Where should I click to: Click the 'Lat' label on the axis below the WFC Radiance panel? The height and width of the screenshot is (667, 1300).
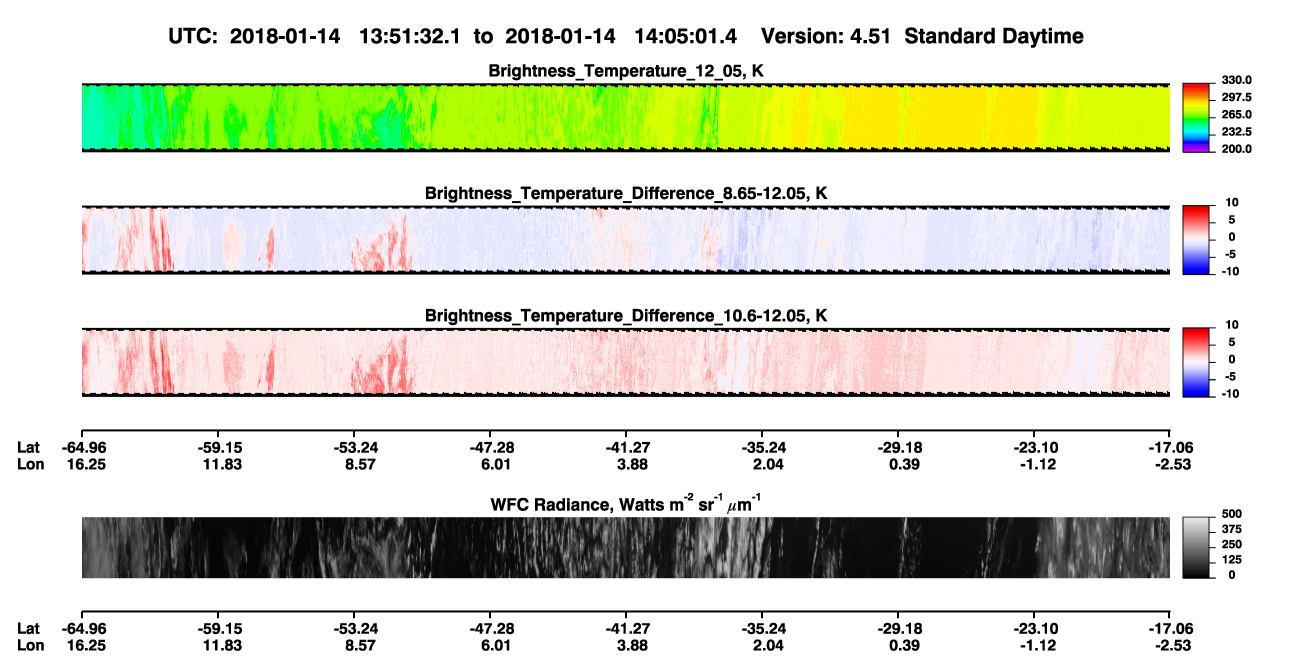29,628
